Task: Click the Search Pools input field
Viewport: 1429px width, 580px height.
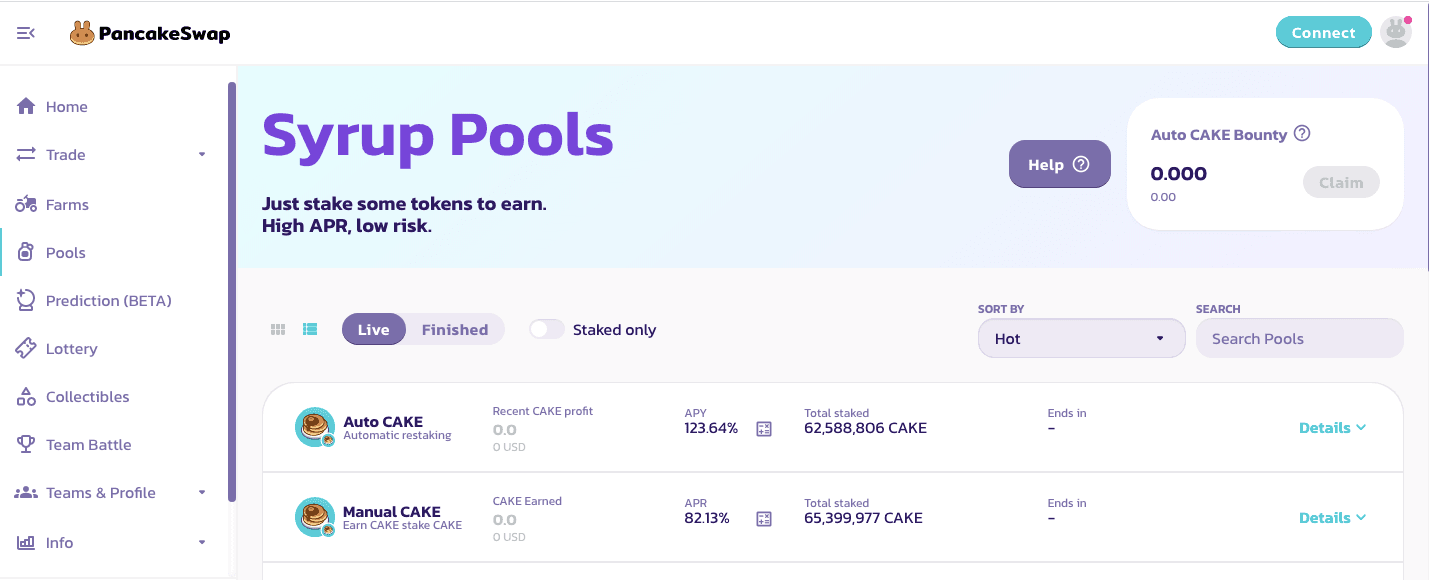Action: point(1299,339)
